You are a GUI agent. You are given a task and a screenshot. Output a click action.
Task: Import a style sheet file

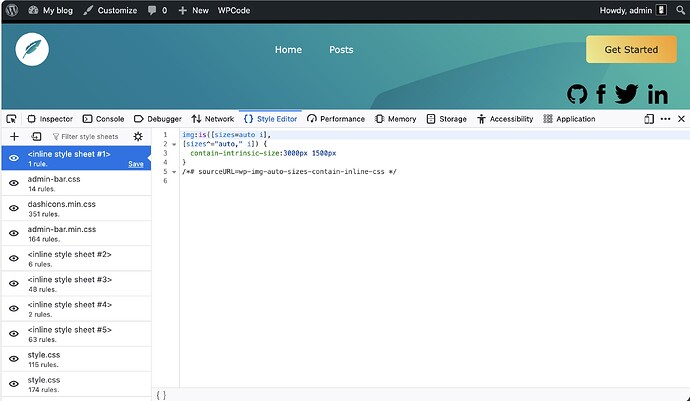click(37, 136)
